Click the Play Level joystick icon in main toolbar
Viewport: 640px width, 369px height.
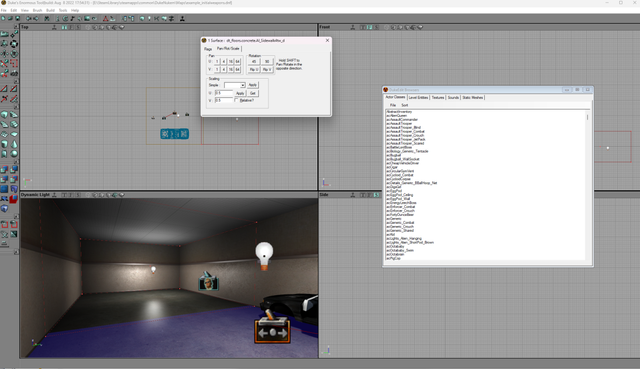pos(182,18)
